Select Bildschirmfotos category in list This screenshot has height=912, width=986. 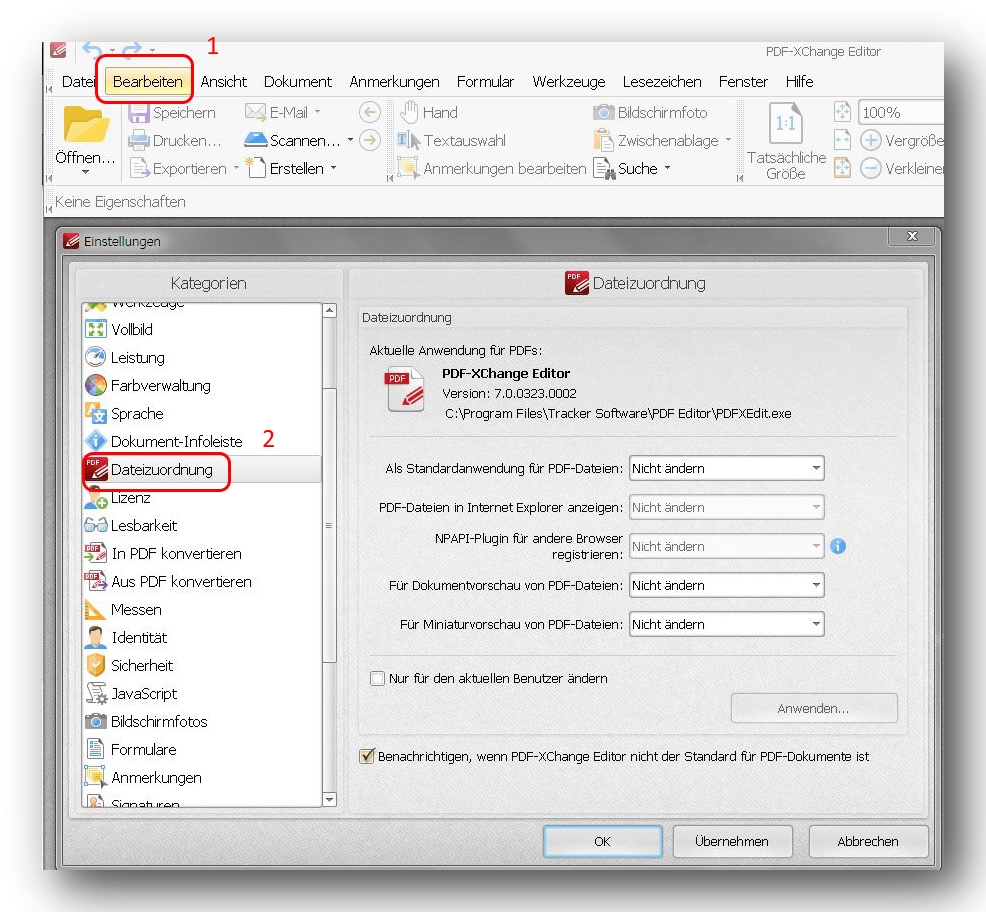click(201, 721)
